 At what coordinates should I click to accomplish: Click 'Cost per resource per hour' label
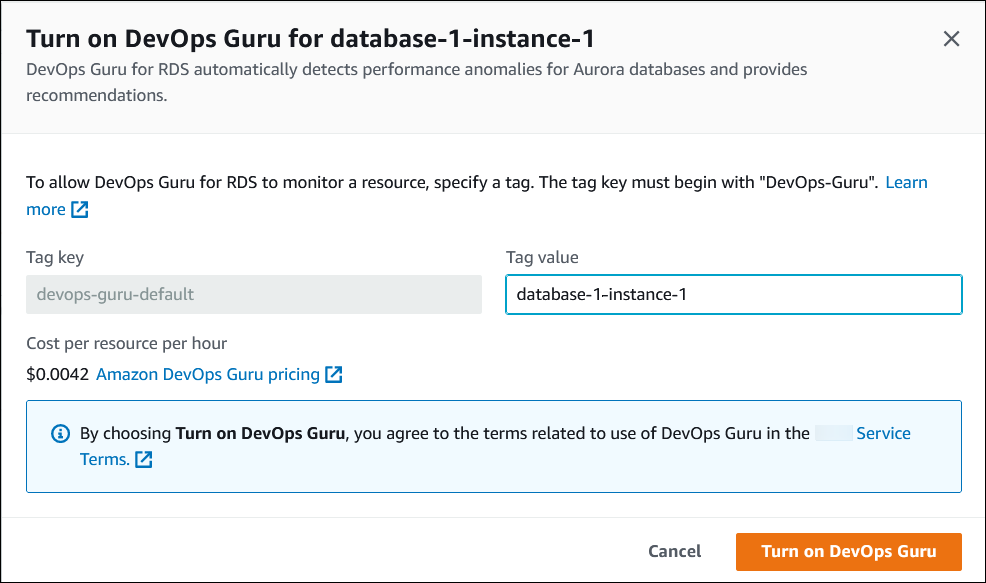(x=126, y=344)
